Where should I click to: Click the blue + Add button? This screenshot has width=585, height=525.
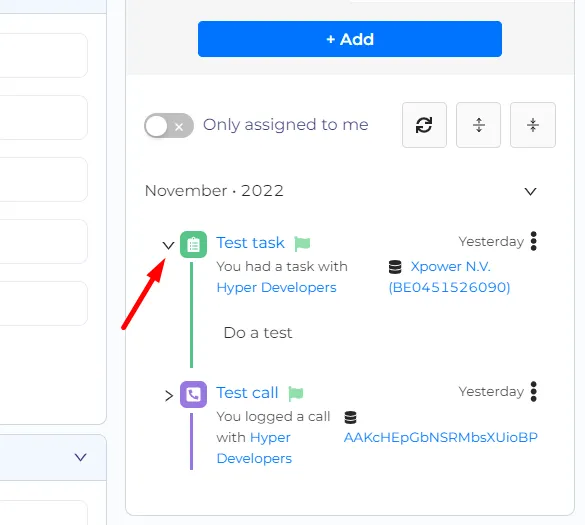click(x=350, y=39)
